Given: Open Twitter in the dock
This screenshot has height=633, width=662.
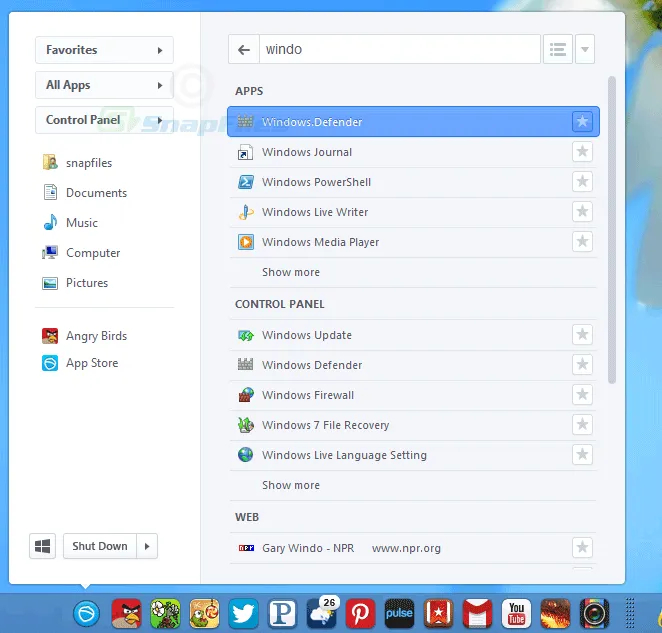Looking at the screenshot, I should click(x=243, y=613).
